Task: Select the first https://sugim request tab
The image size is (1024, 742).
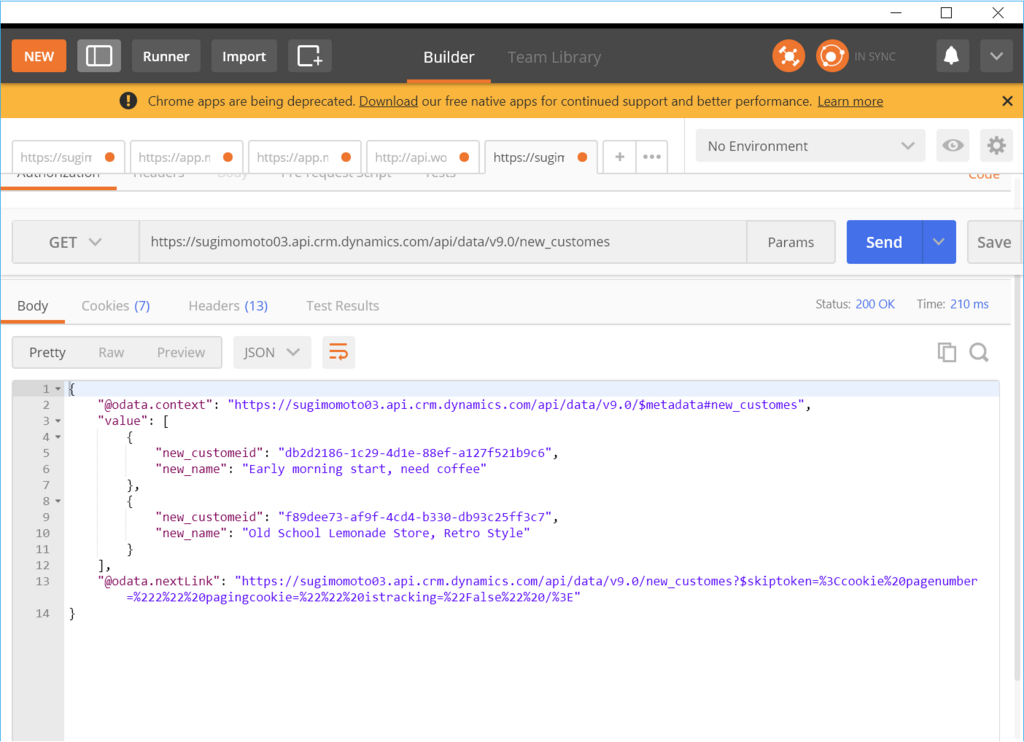Action: pyautogui.click(x=68, y=157)
